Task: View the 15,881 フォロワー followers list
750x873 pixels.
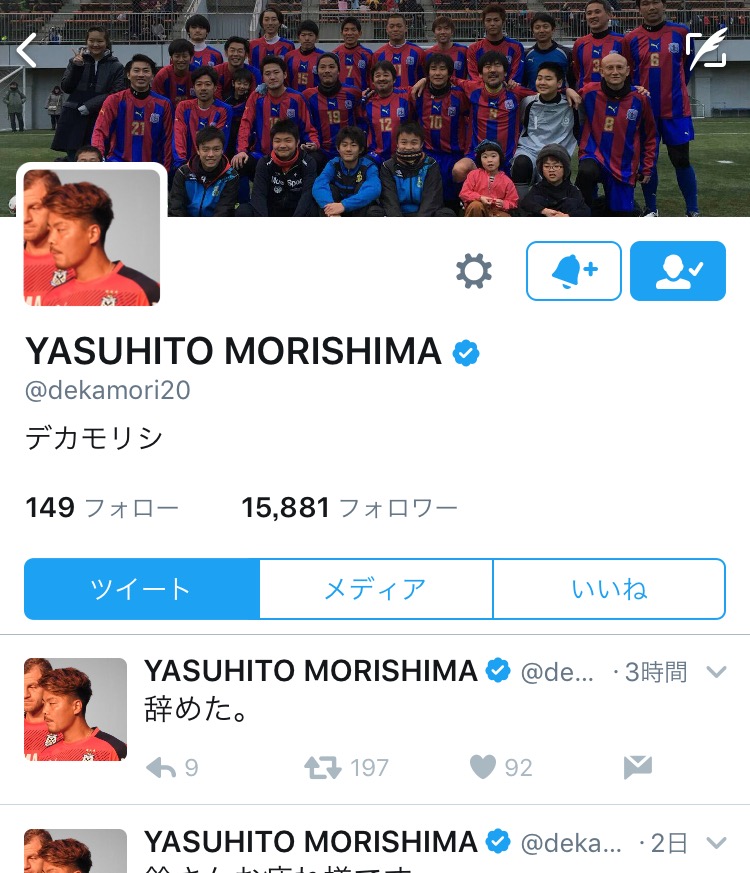Action: click(349, 508)
